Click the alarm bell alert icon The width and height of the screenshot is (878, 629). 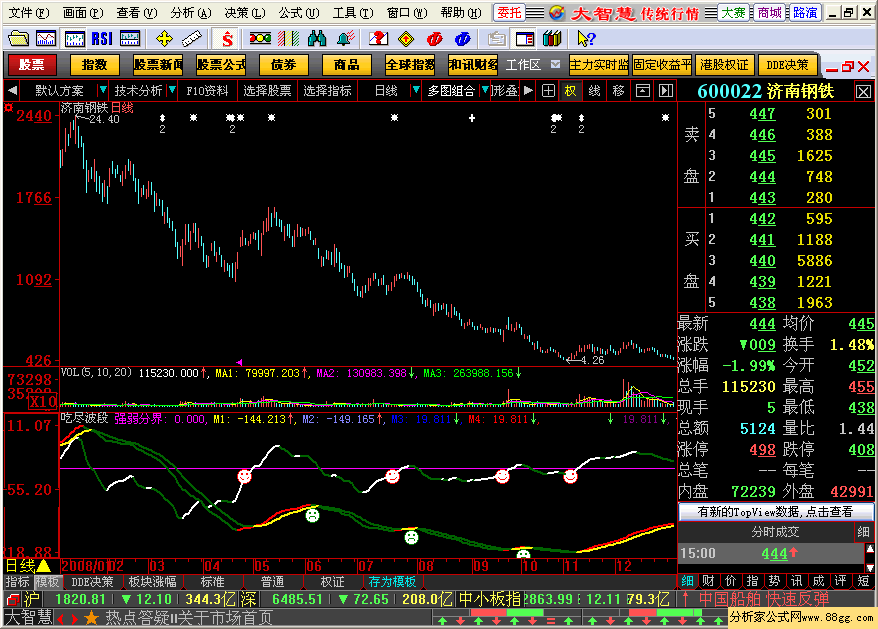coord(345,39)
